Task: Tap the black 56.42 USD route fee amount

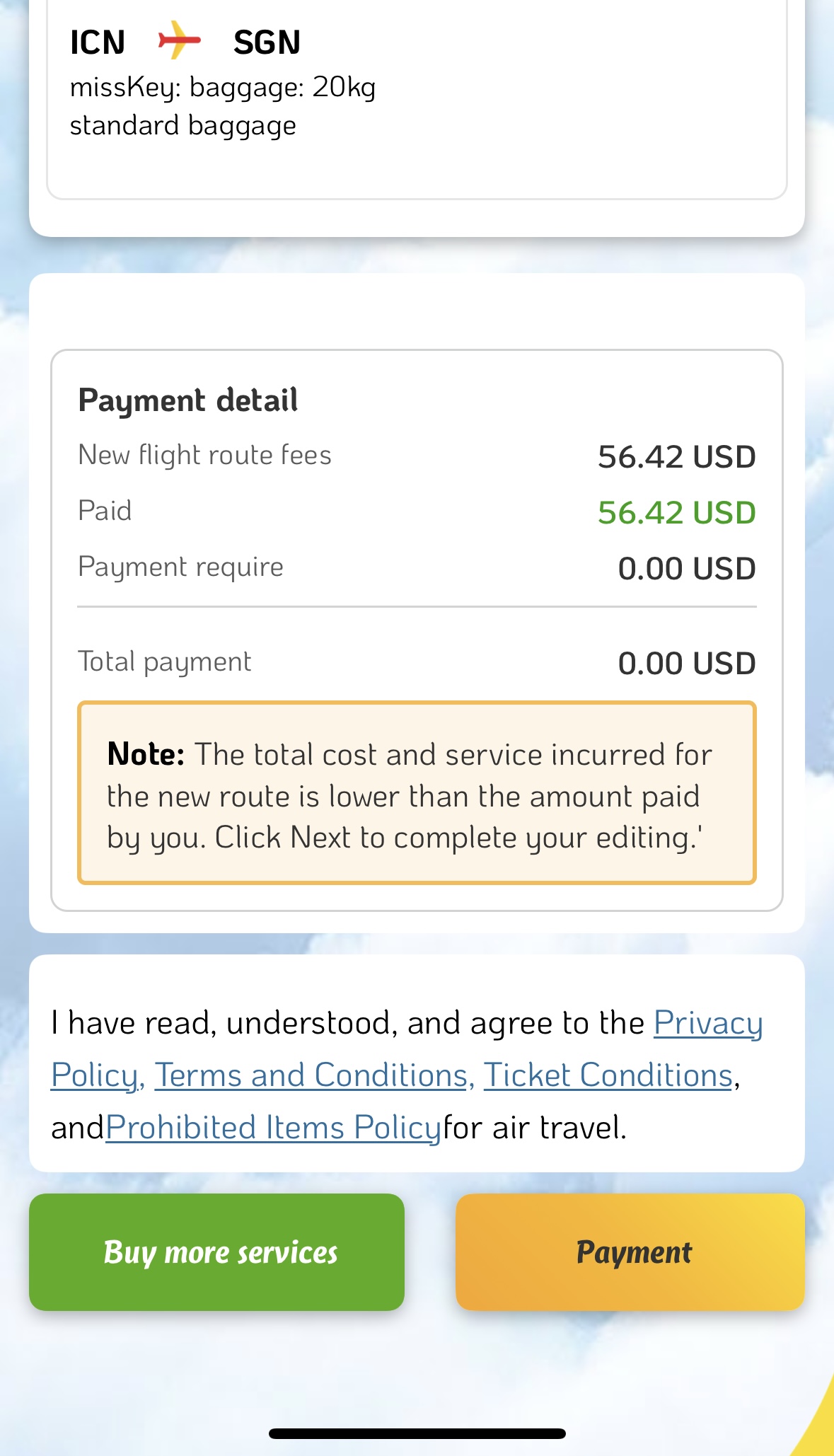Action: pyautogui.click(x=676, y=457)
